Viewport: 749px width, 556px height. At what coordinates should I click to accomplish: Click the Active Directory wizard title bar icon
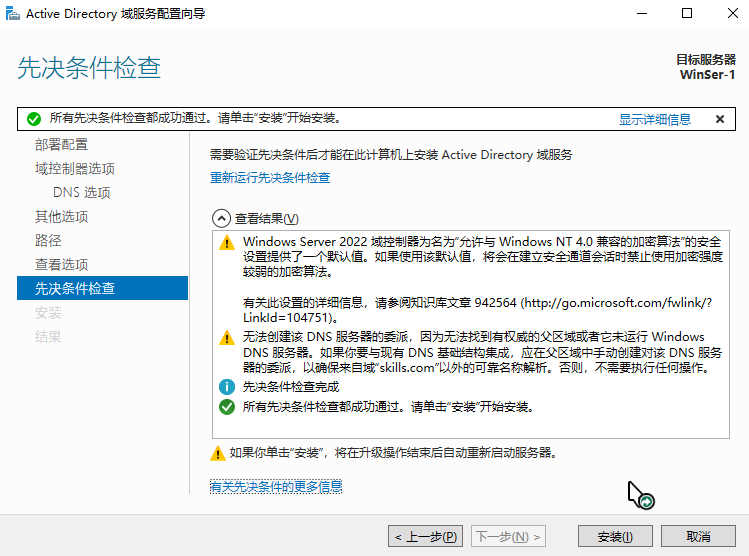click(x=13, y=14)
